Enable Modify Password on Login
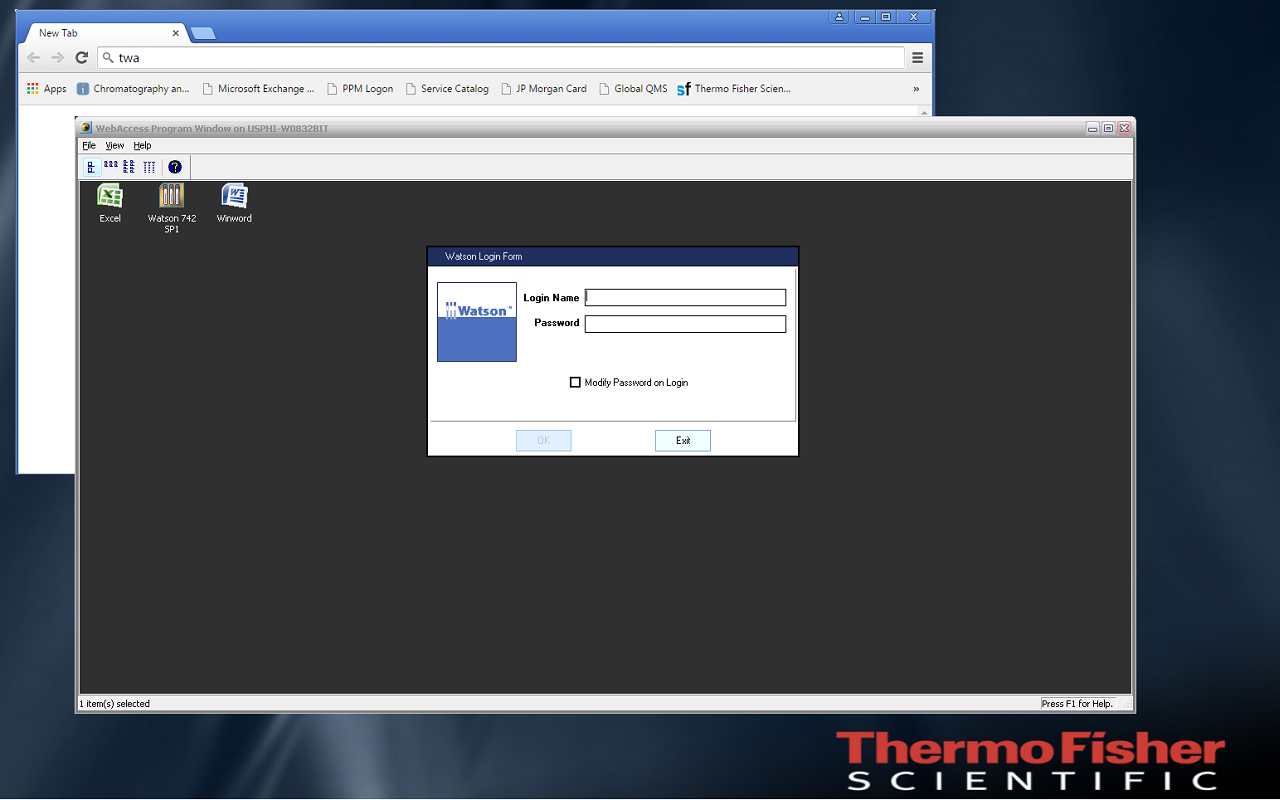This screenshot has height=800, width=1280. [575, 382]
